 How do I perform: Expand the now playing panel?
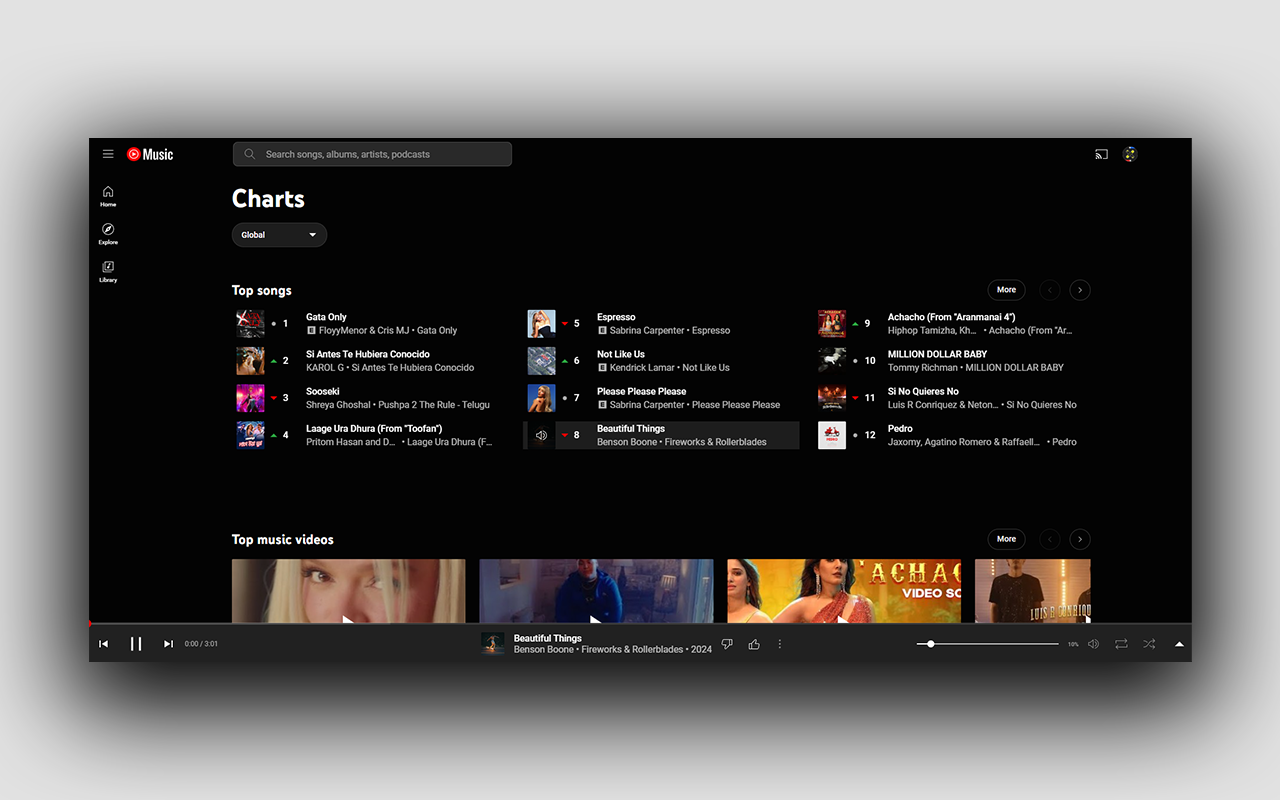point(1179,644)
